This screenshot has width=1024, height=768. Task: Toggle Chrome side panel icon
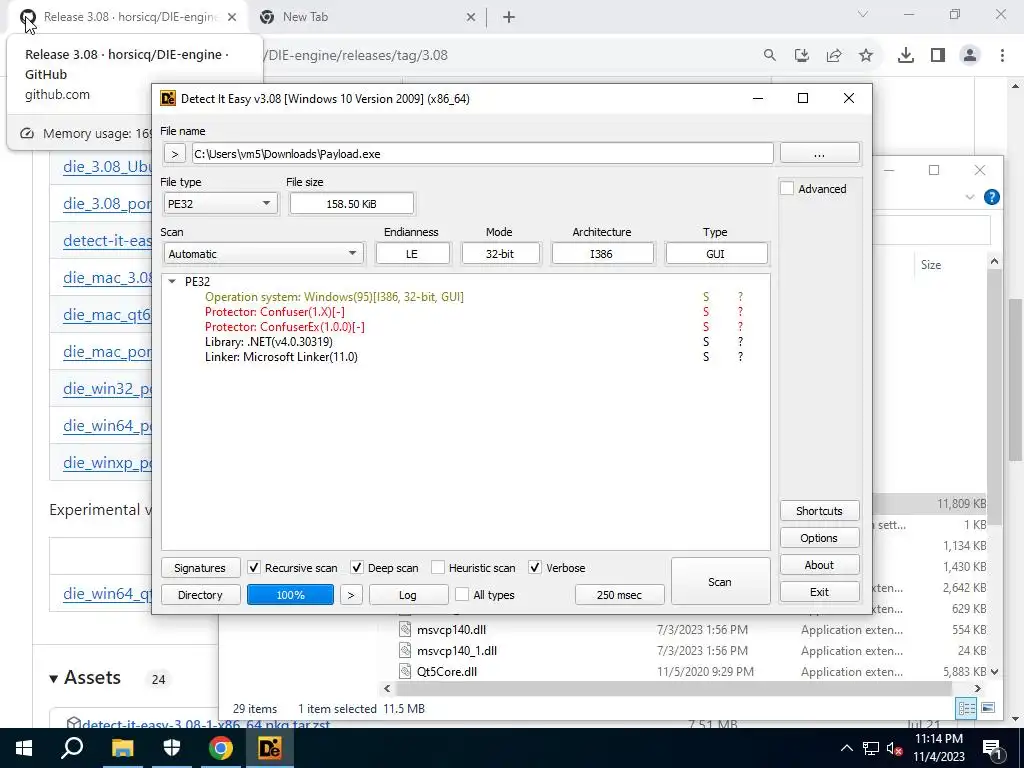938,56
